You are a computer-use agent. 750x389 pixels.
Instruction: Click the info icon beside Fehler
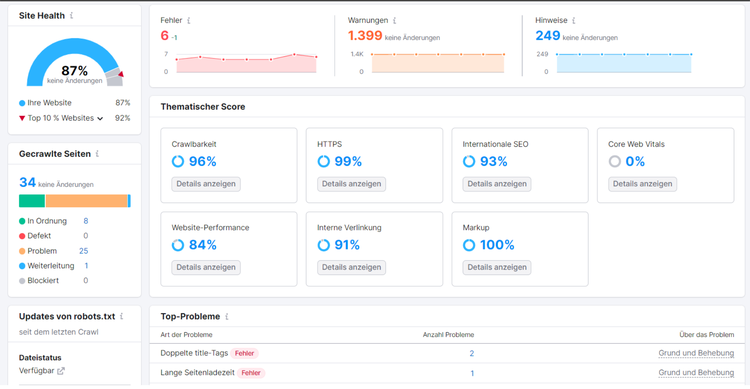point(188,20)
